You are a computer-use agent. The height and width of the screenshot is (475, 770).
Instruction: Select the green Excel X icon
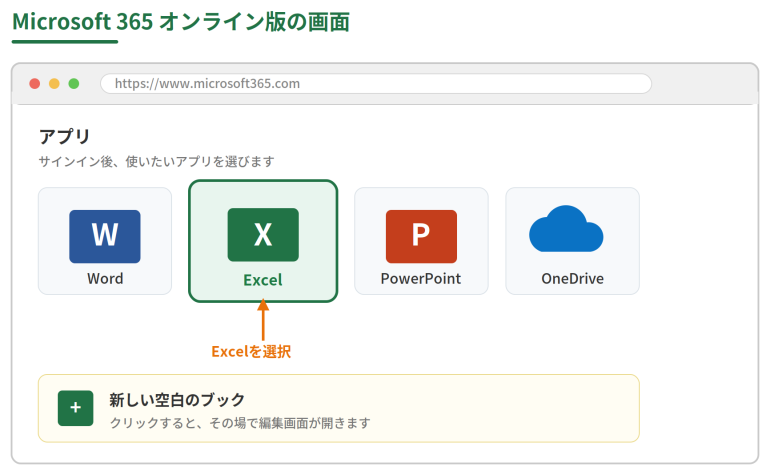click(x=263, y=234)
